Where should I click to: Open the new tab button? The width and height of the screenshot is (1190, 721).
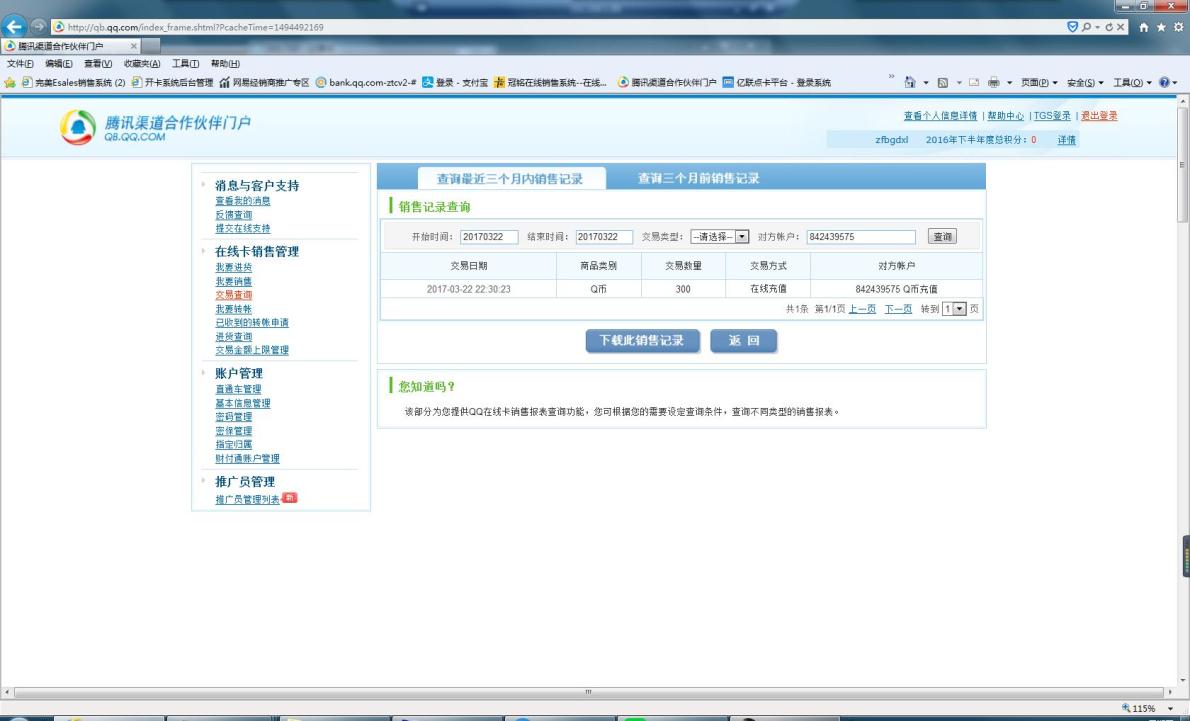click(x=151, y=46)
